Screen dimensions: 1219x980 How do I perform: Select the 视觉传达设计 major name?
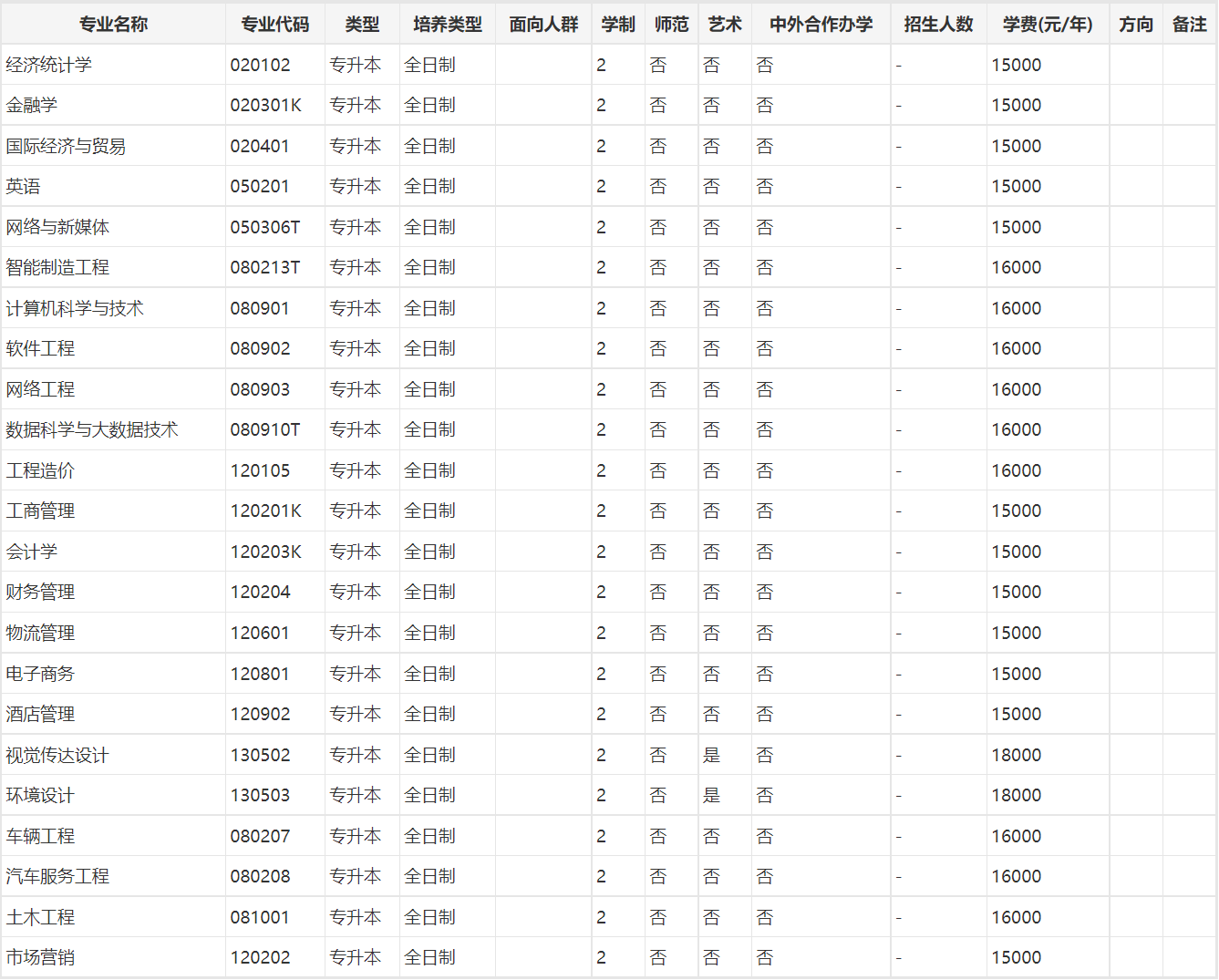click(x=57, y=756)
